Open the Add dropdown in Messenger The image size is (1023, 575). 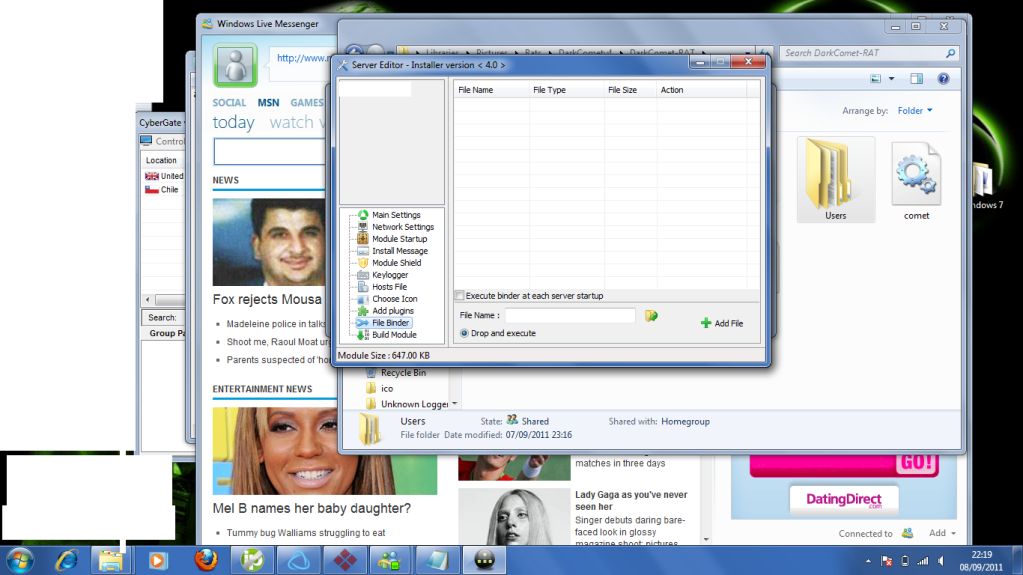tap(942, 533)
